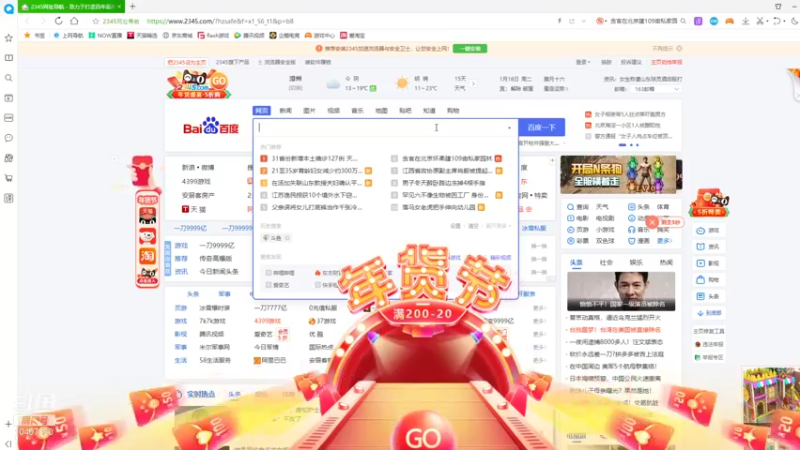Click 把2345设为主页 link
Viewport: 800px width, 450px height.
(x=187, y=62)
